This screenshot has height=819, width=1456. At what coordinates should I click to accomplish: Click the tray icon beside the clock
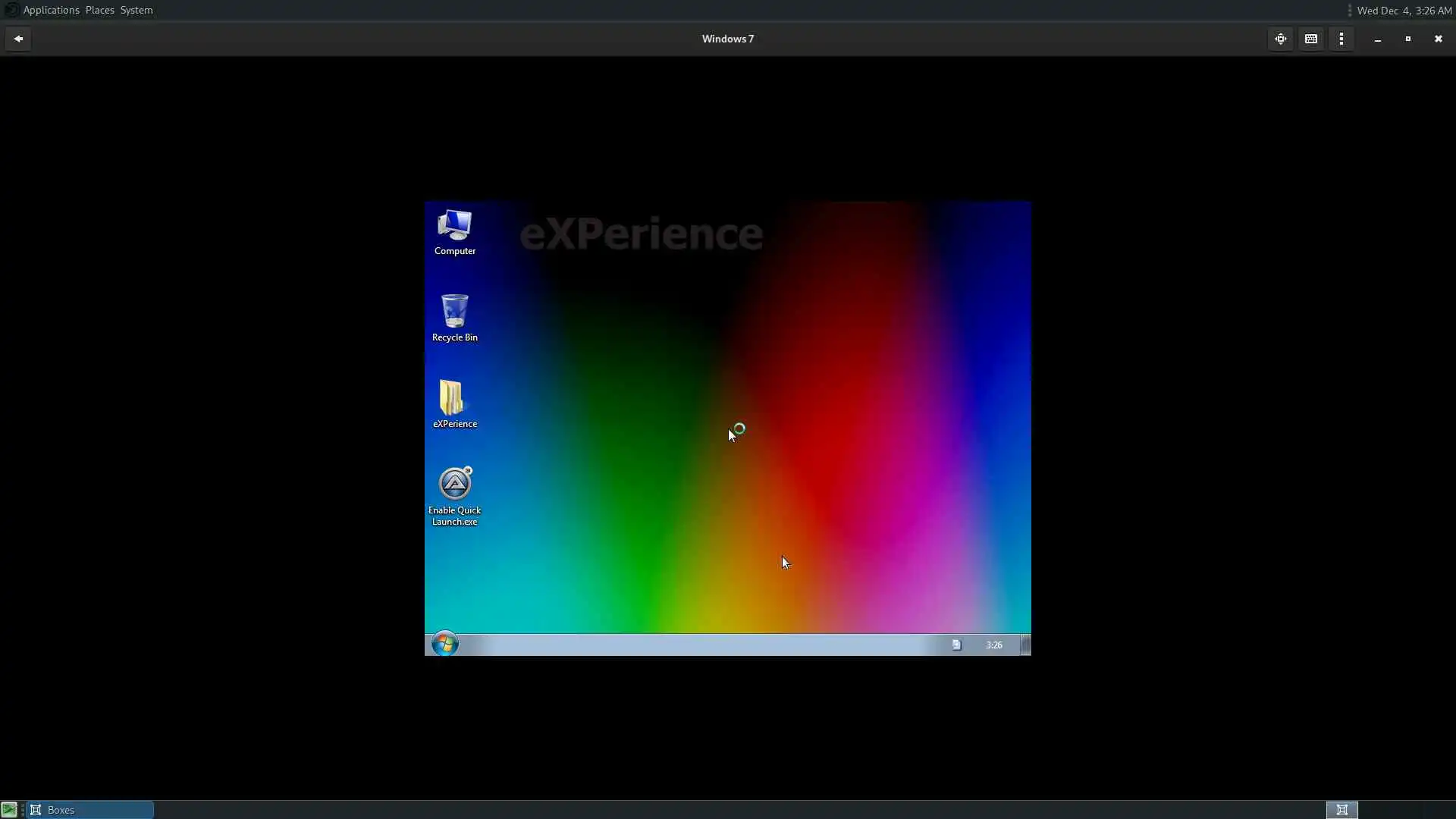956,645
